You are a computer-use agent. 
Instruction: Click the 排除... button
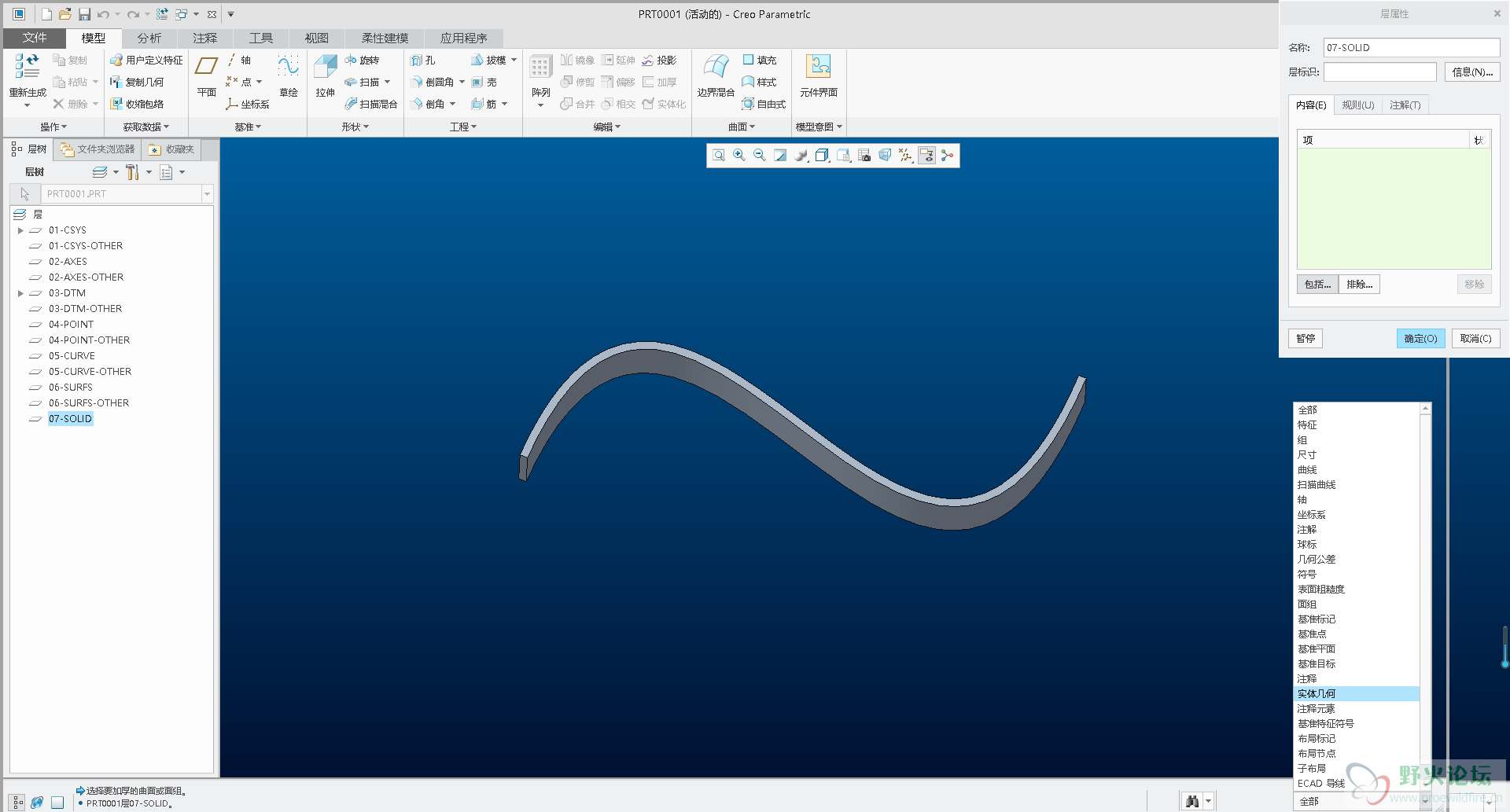pos(1359,285)
